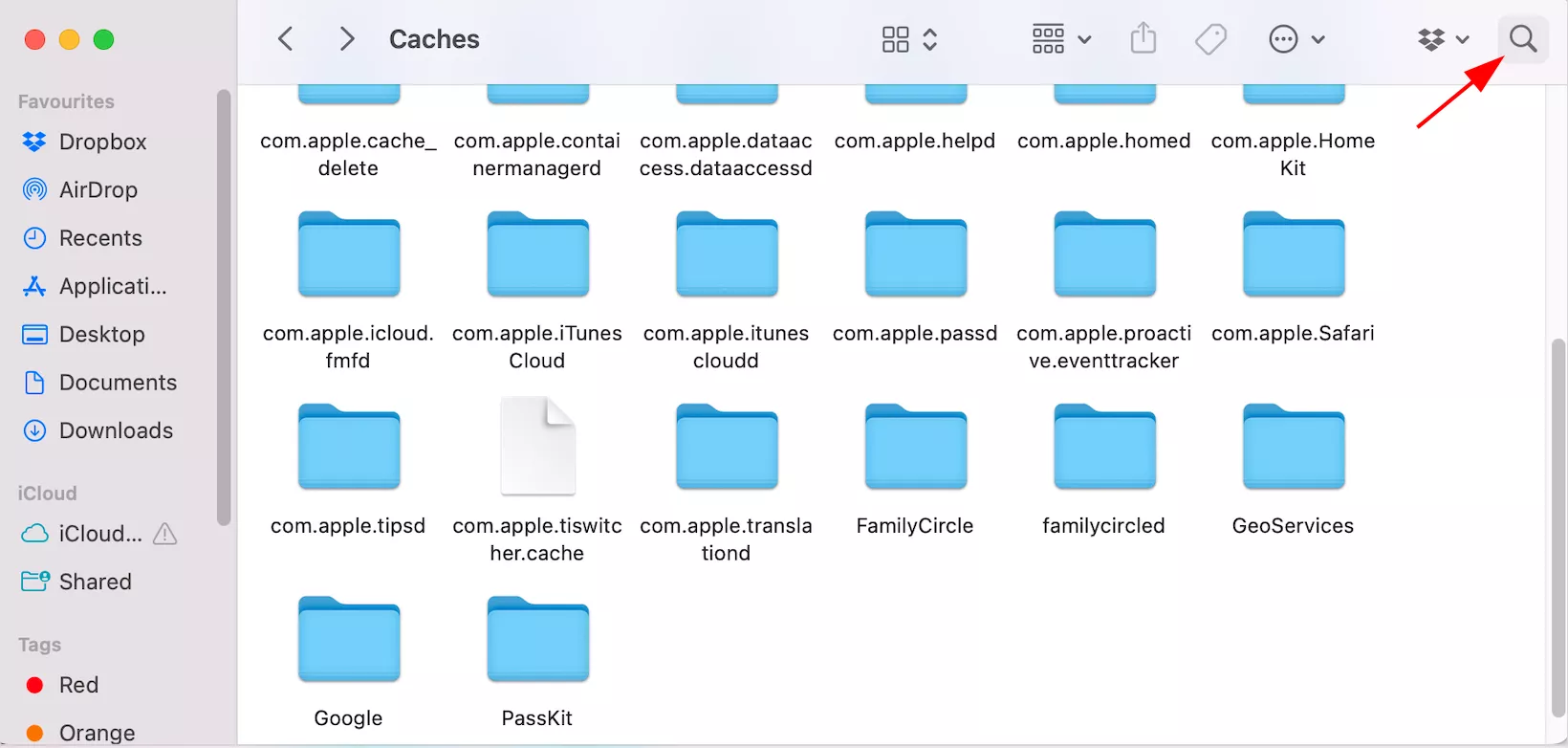Select the Red tag in sidebar
The height and width of the screenshot is (748, 1568).
78,685
